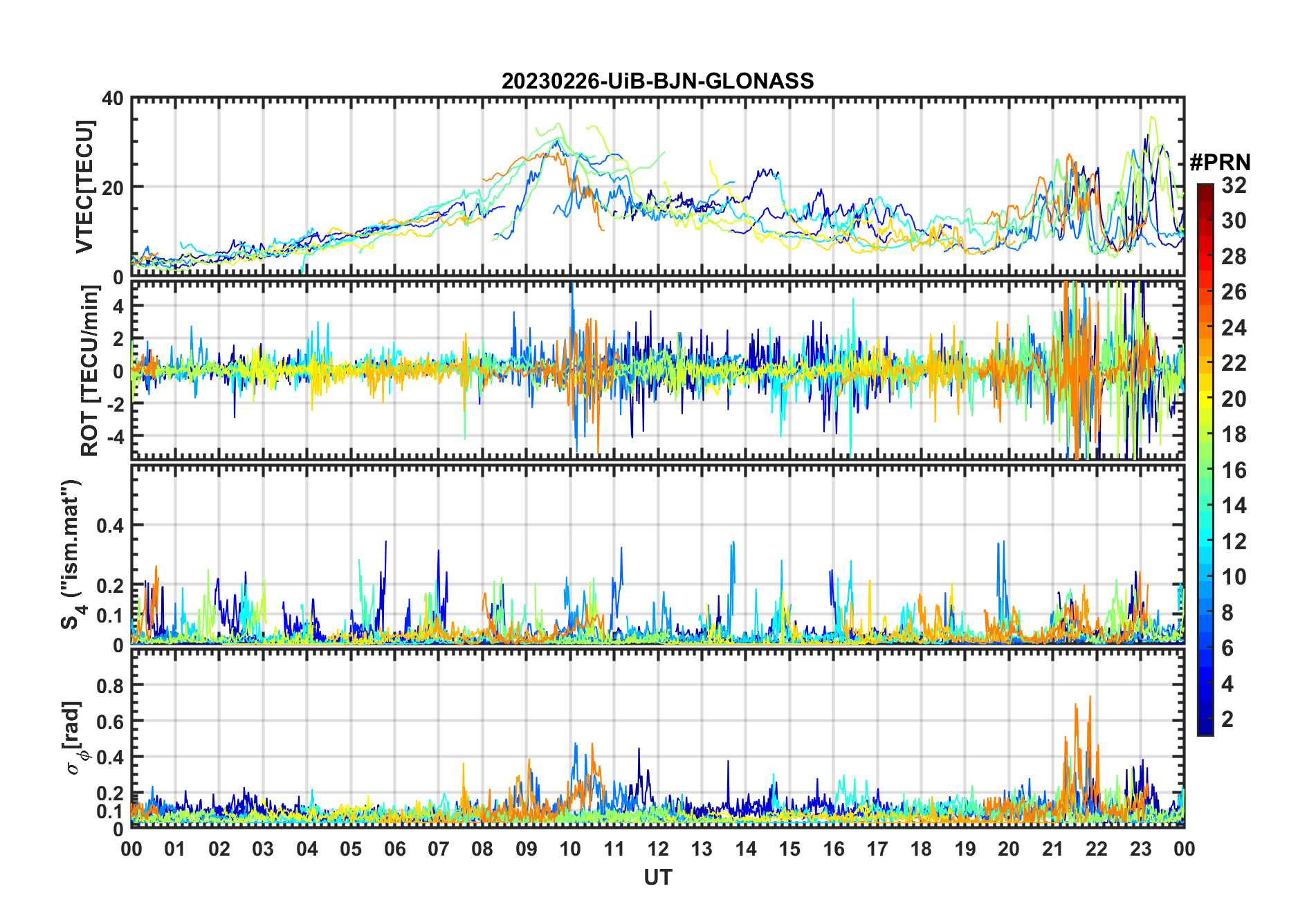
Task: Click colorbar tick label 32
Action: [x=1234, y=185]
